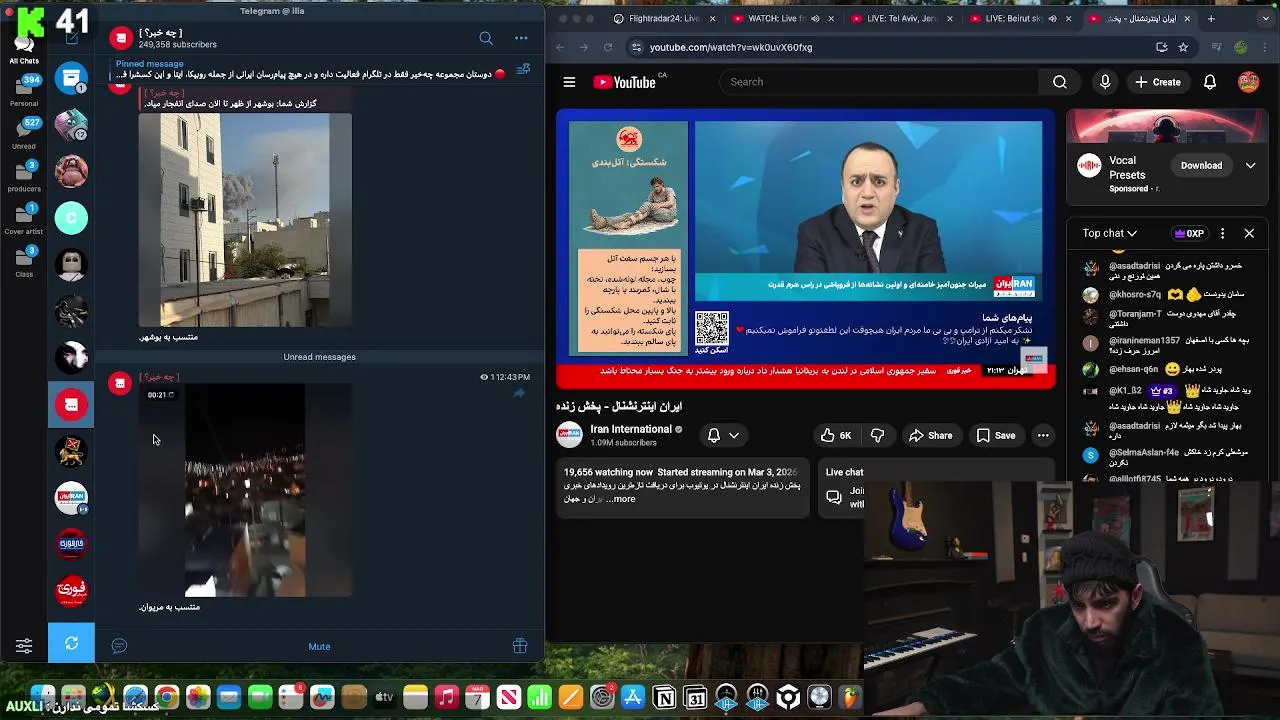Click Download on Vocal Presets ad

point(1201,166)
